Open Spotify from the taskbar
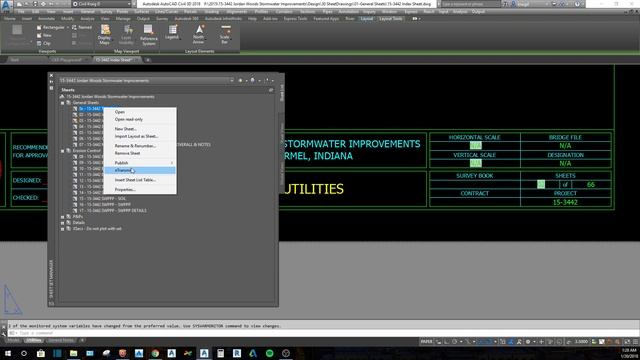 [x=269, y=353]
